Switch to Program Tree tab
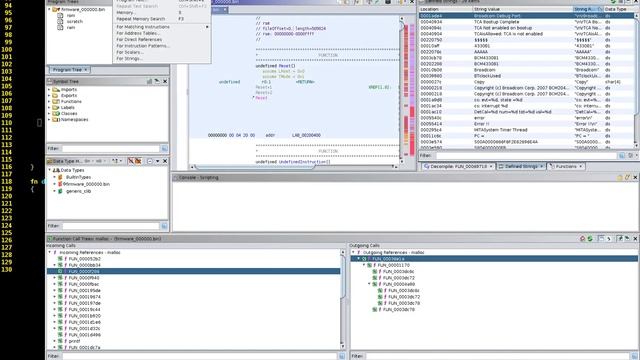This screenshot has width=640, height=360. pos(69,70)
